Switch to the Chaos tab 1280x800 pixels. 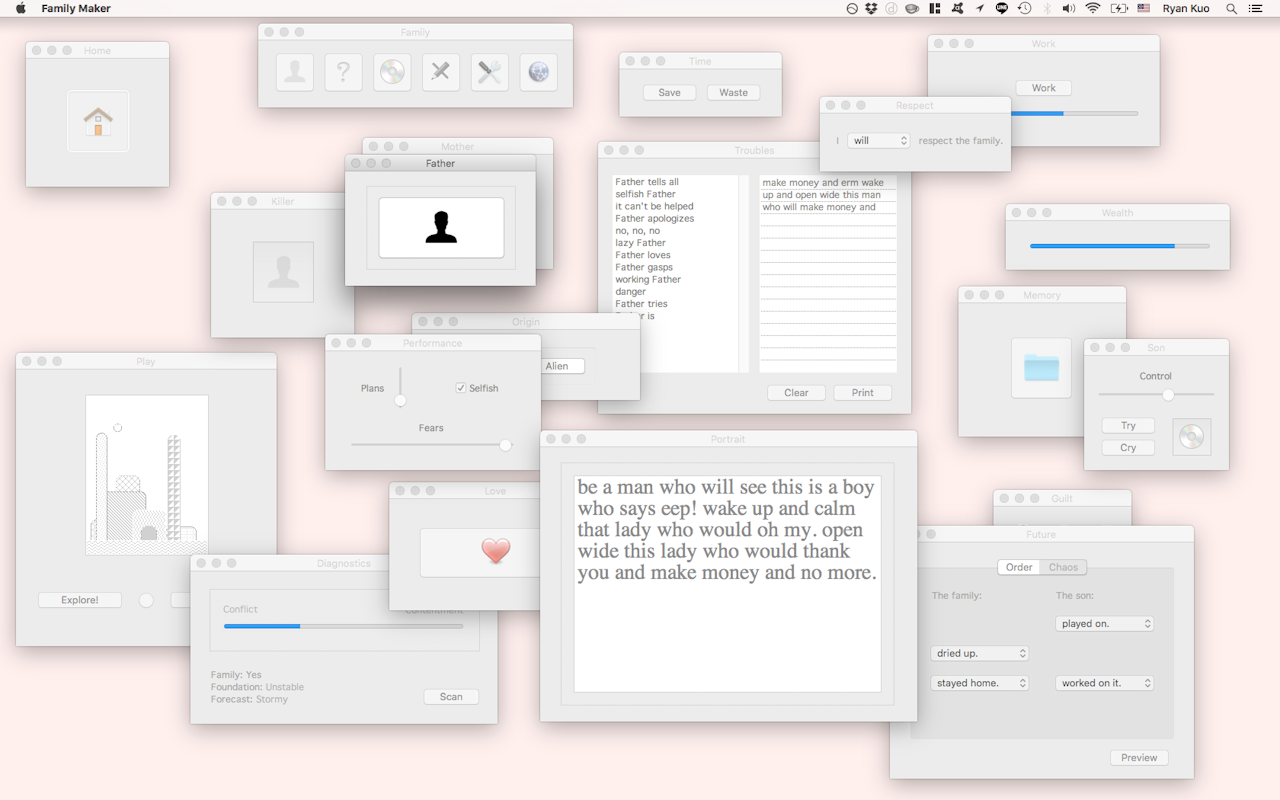coord(1063,567)
